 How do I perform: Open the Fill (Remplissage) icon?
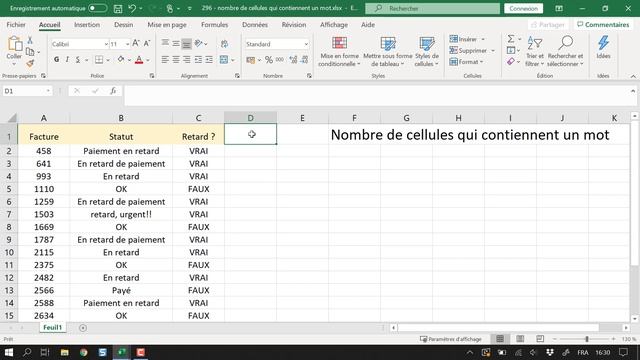point(511,50)
